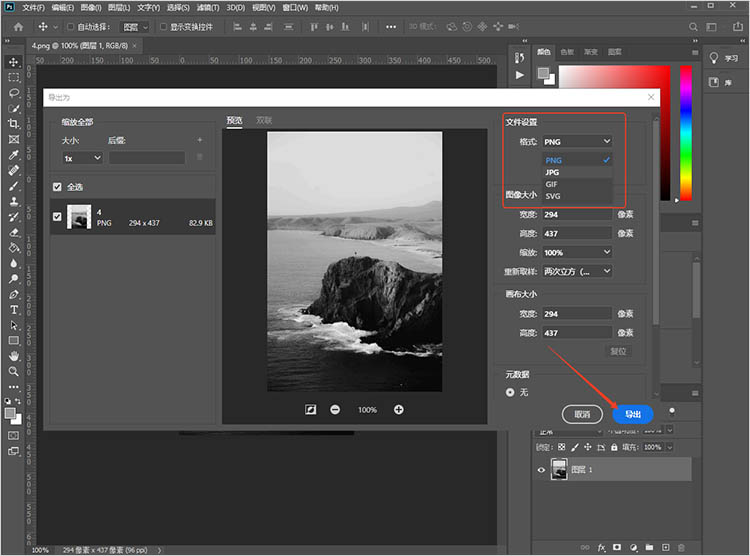
Task: Select the Pen tool
Action: pyautogui.click(x=13, y=294)
